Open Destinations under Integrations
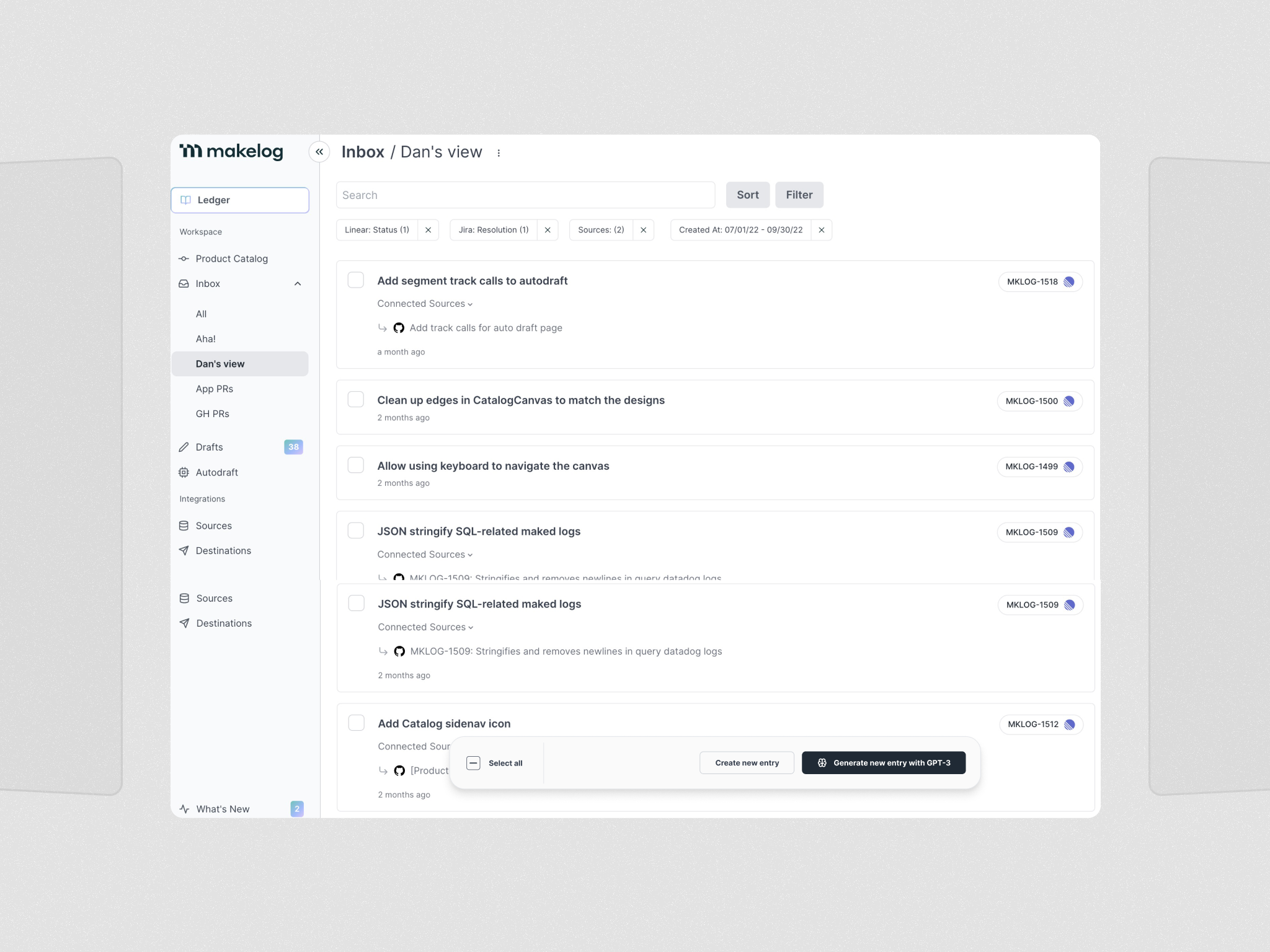 223,550
